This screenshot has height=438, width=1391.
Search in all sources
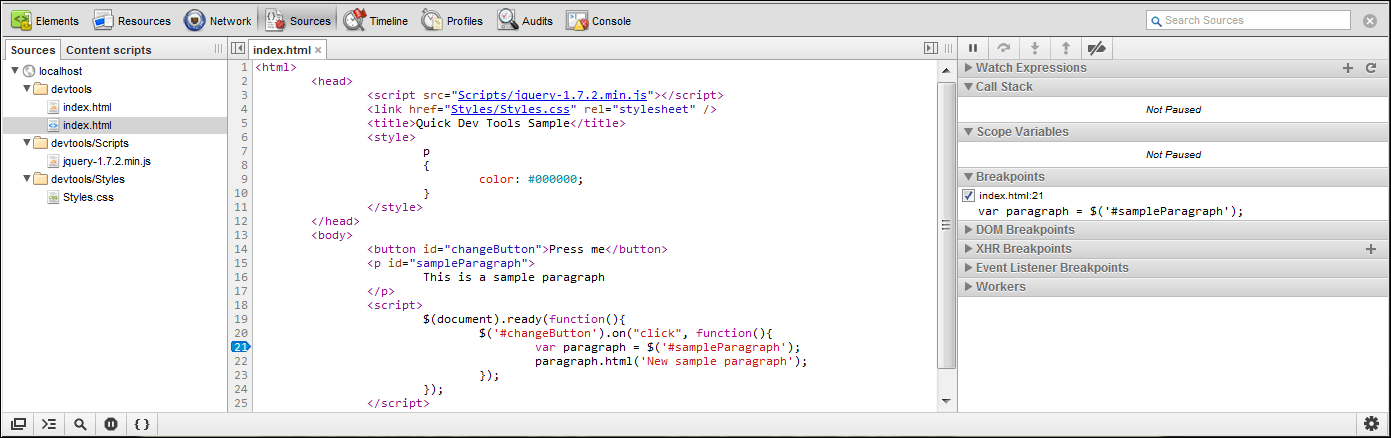coord(80,424)
